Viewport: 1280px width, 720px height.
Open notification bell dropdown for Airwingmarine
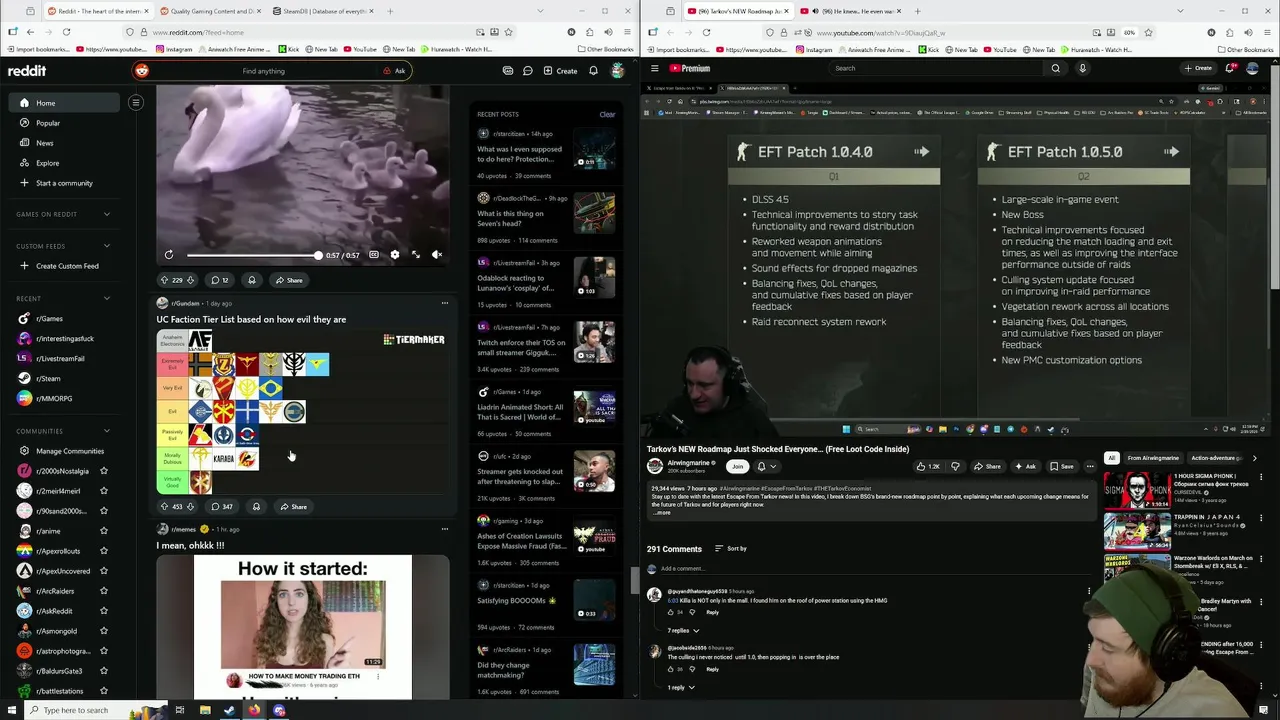pos(765,466)
